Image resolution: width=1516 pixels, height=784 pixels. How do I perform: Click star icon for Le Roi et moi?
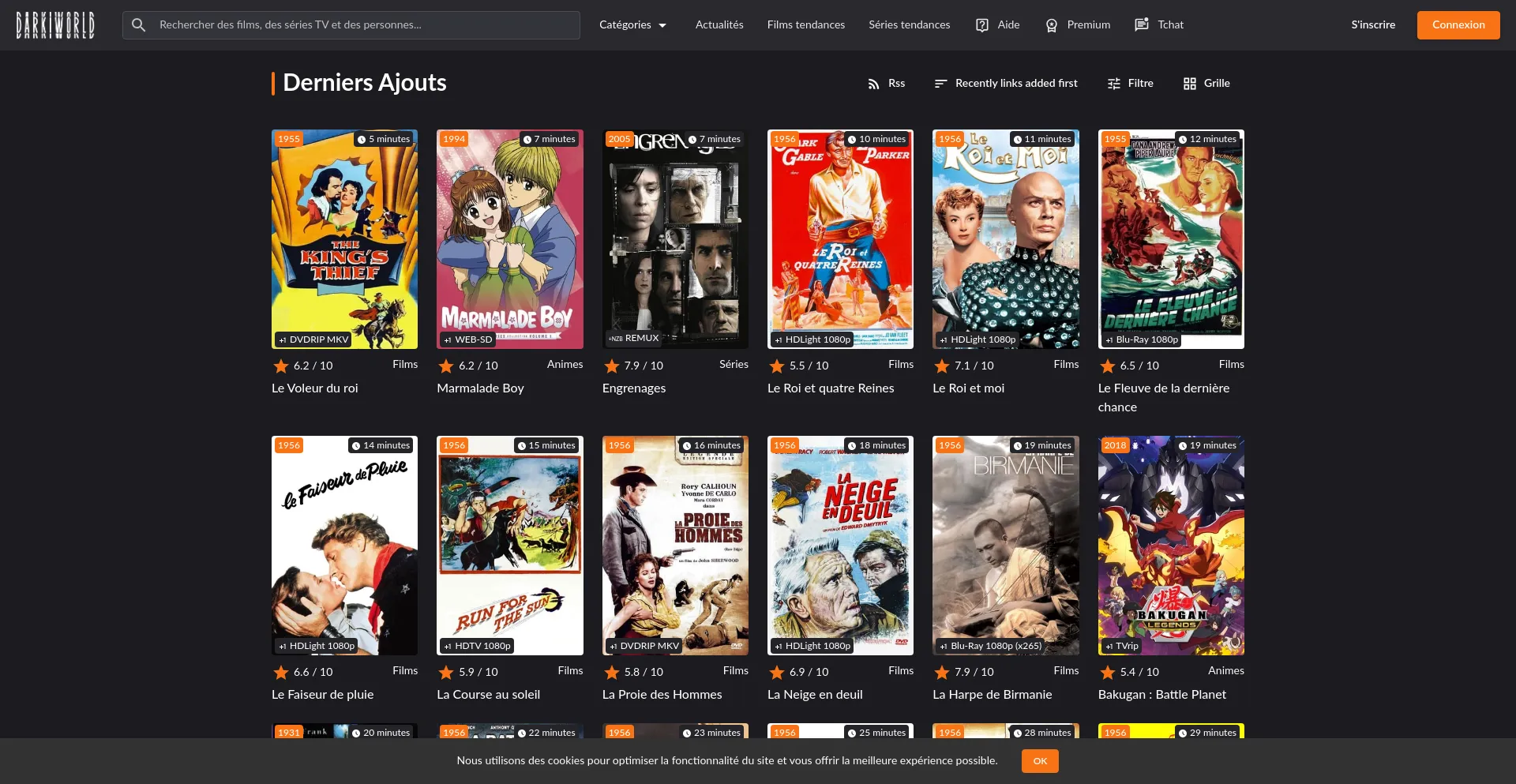click(941, 366)
